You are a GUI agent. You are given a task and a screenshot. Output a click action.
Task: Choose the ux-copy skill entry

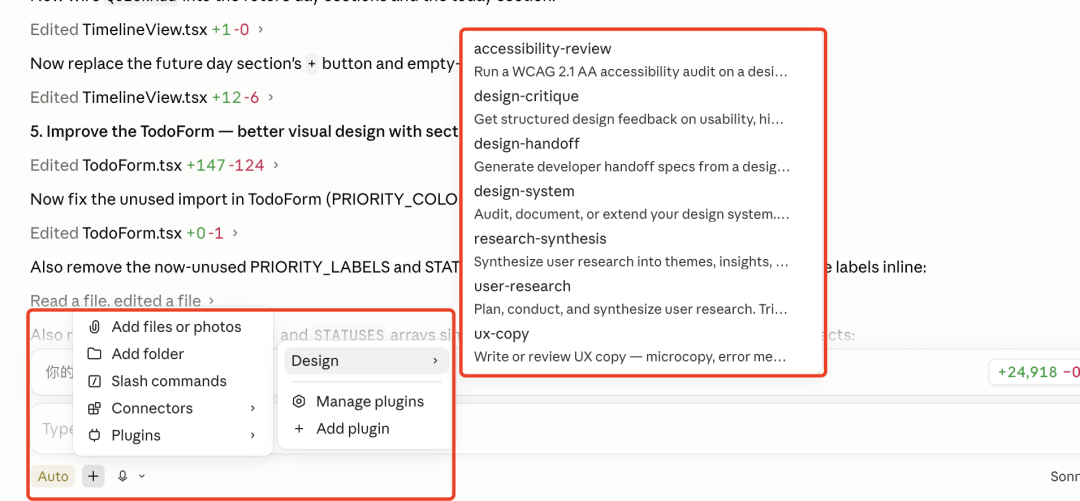coord(632,345)
